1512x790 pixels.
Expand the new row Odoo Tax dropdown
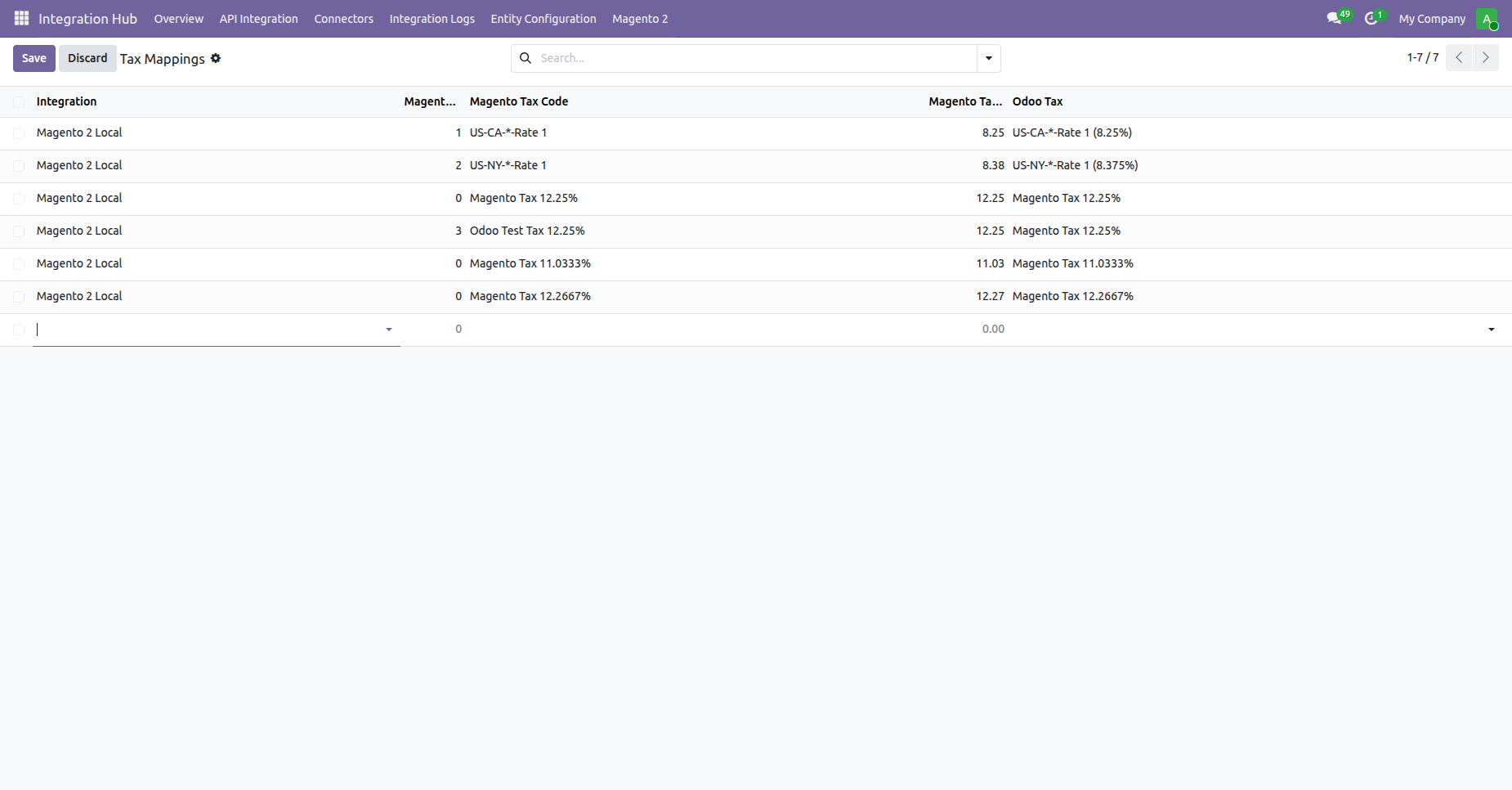pyautogui.click(x=1492, y=330)
